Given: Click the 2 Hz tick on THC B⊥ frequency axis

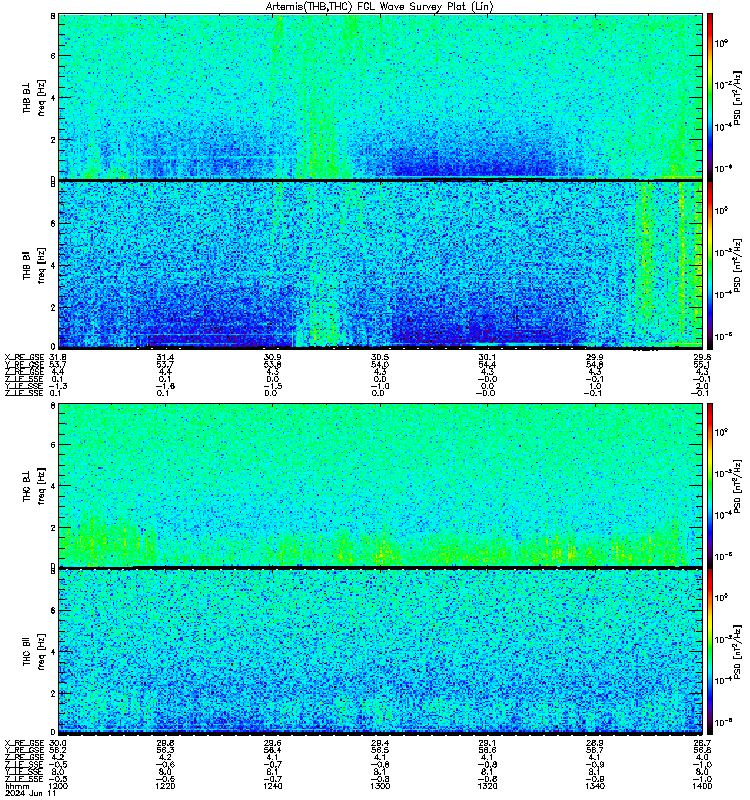Looking at the screenshot, I should point(53,528).
